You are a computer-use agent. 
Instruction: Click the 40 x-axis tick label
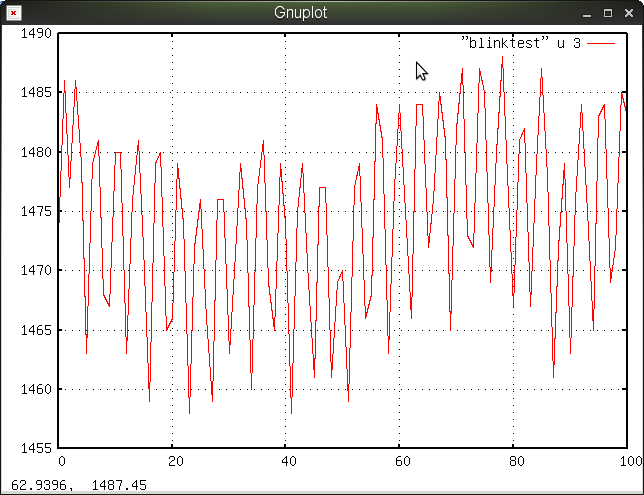tap(286, 462)
